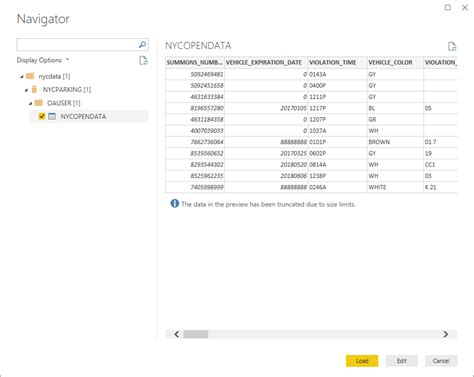Click the preview refresh icon beside NYCOPENDATA title
Screen dimensions: 474x377
[x=452, y=46]
